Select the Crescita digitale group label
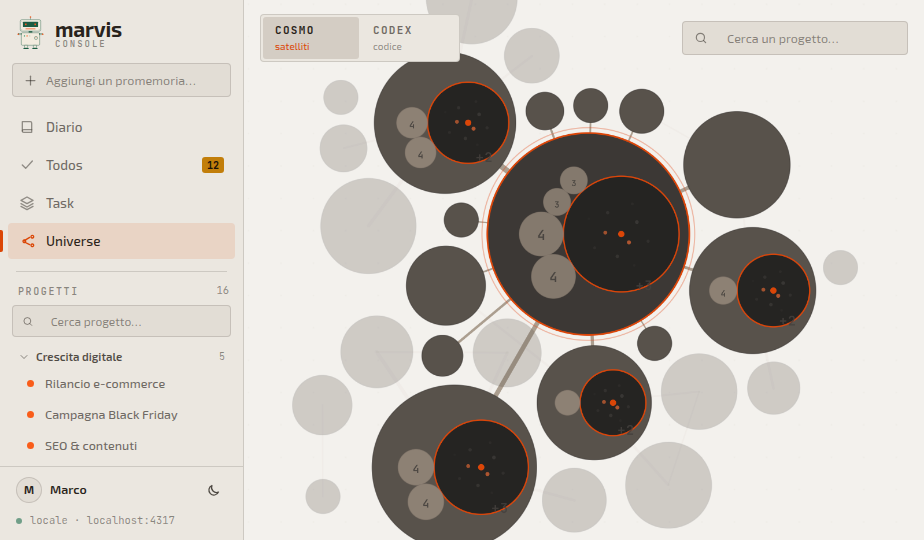 (x=79, y=357)
